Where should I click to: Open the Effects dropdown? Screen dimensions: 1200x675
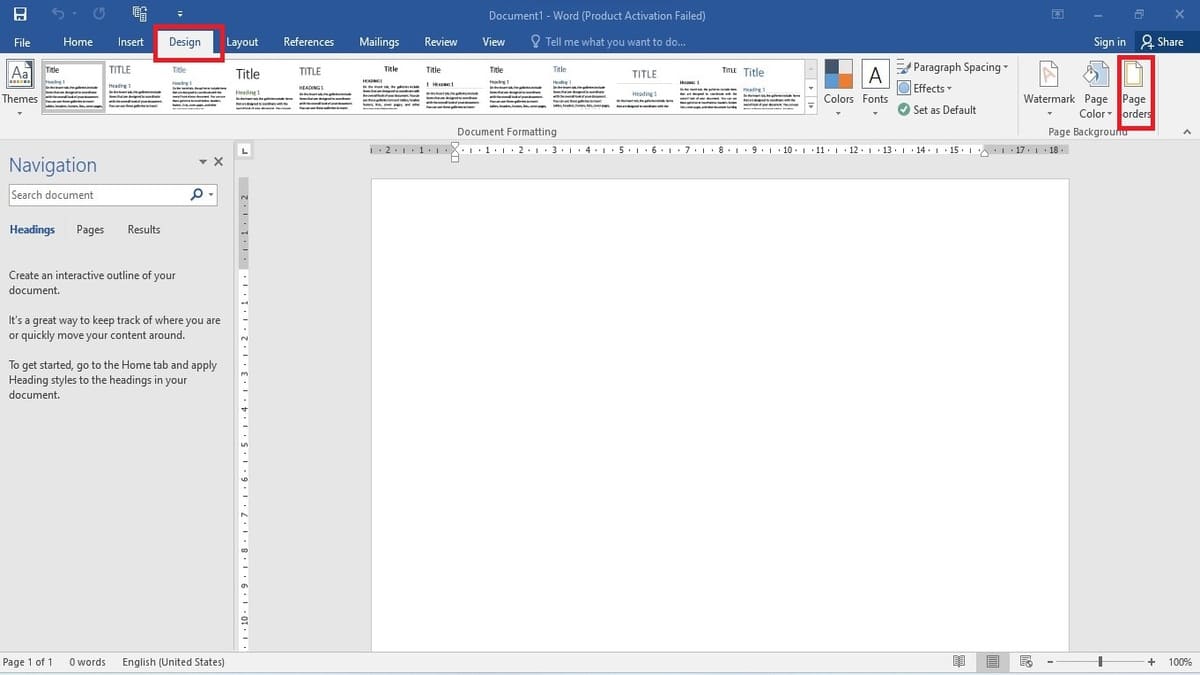click(x=925, y=88)
